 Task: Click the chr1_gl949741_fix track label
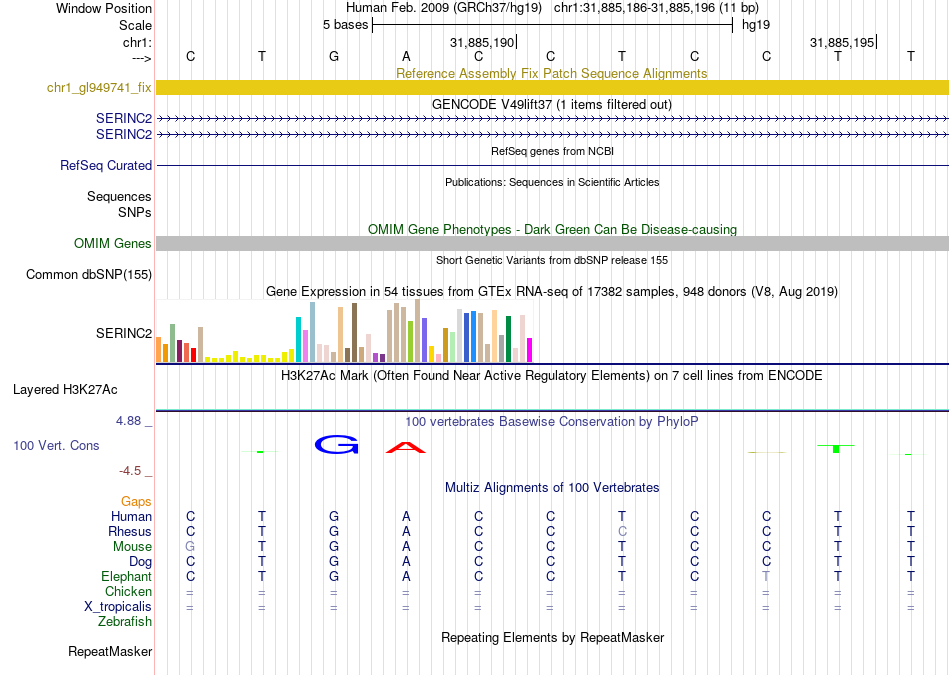(x=99, y=87)
